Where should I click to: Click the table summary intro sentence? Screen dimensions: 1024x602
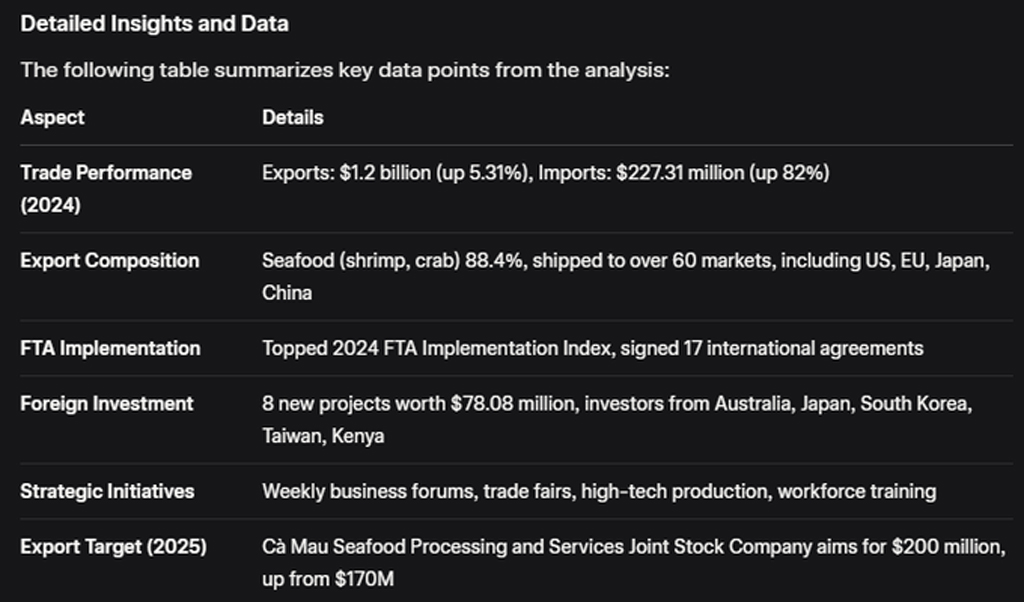pyautogui.click(x=344, y=71)
